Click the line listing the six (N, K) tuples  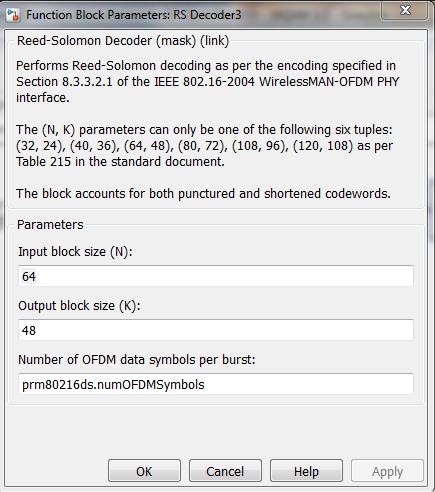click(204, 146)
